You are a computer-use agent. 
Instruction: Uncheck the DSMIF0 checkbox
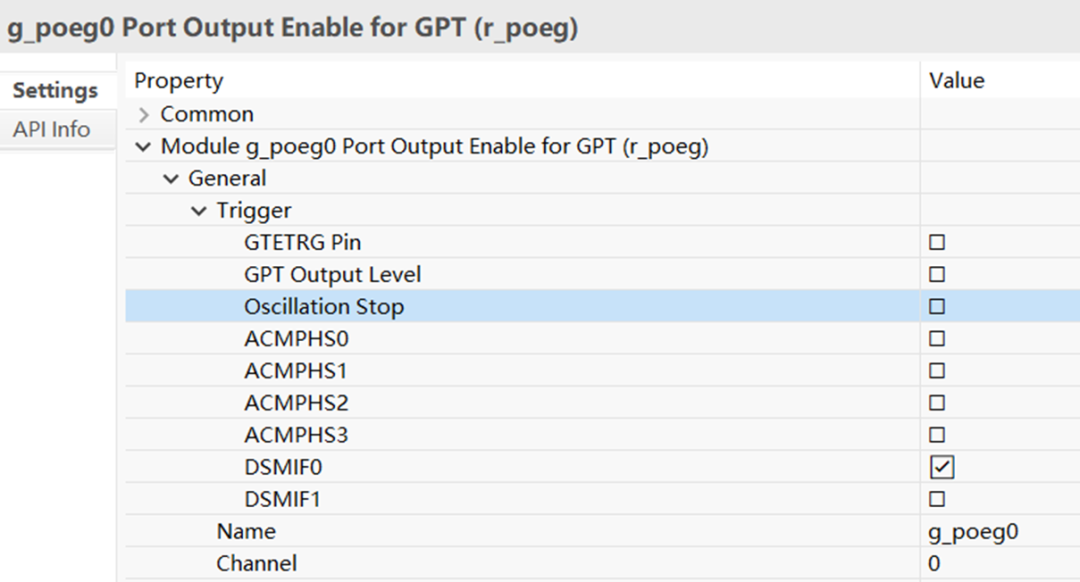click(942, 467)
